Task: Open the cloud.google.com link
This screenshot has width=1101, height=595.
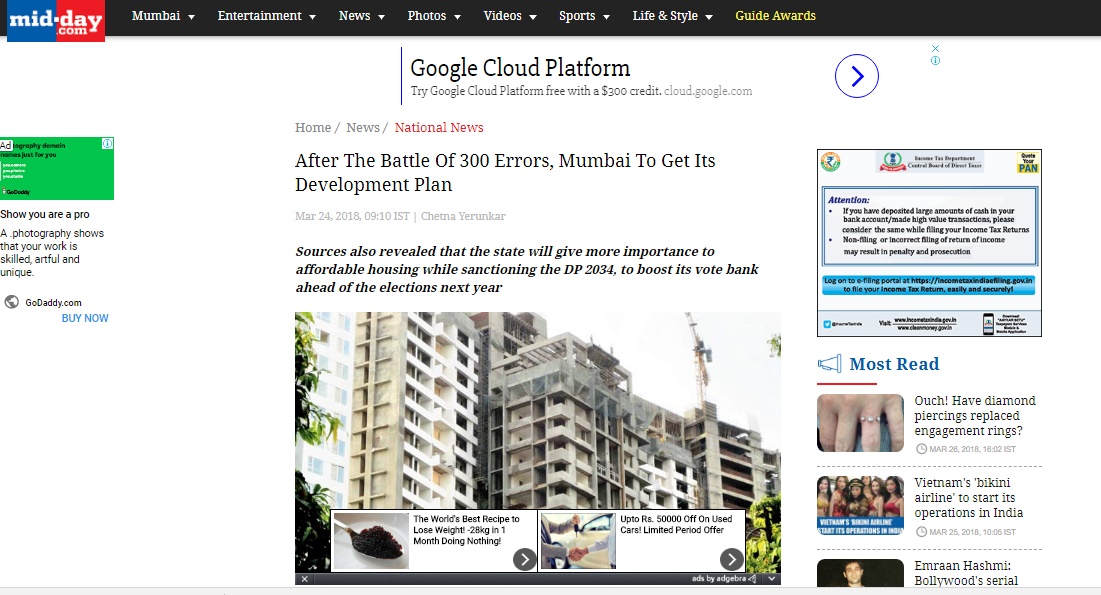Action: 708,91
